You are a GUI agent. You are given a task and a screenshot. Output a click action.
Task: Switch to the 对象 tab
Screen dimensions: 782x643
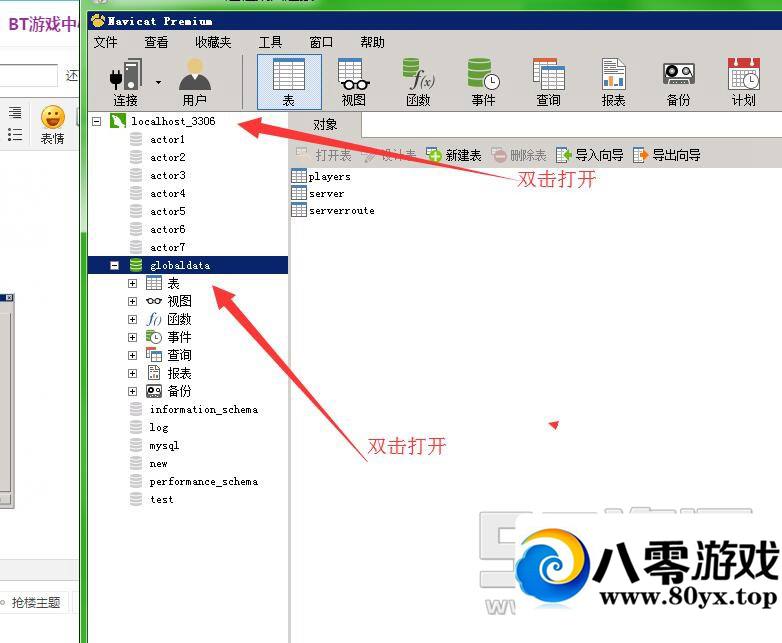pos(325,124)
